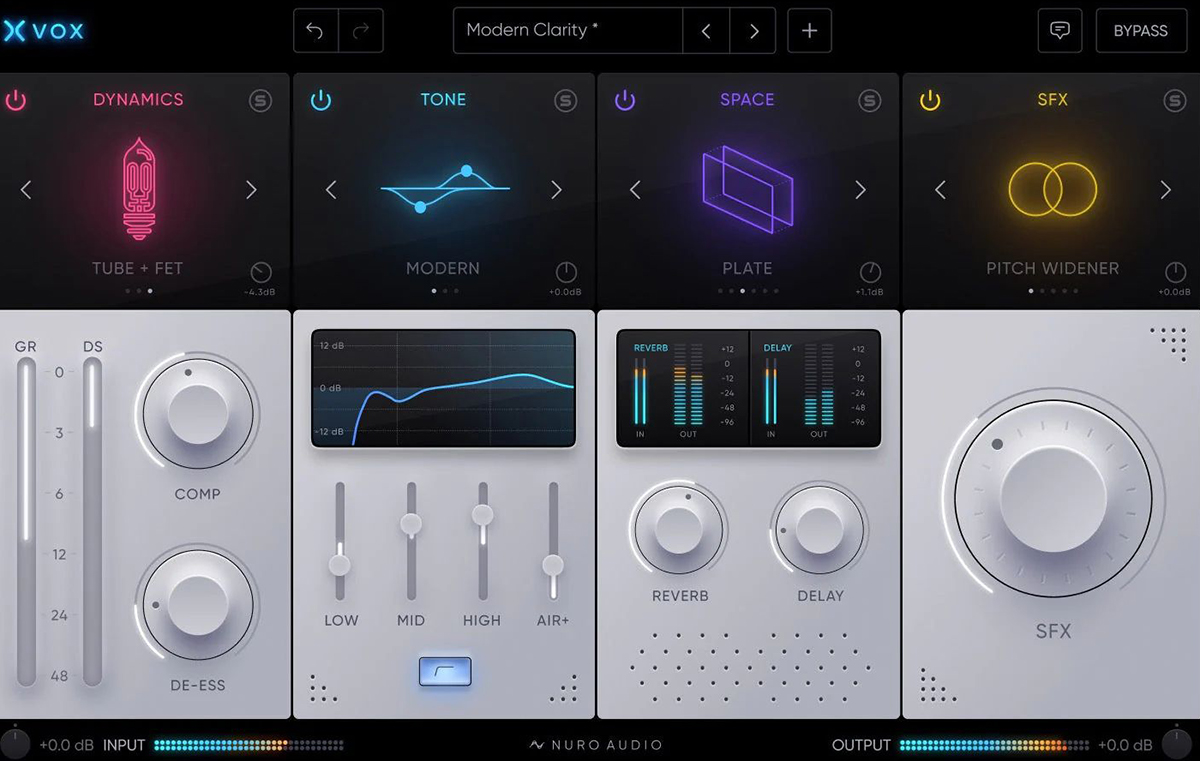This screenshot has width=1200, height=761.
Task: Toggle the Dynamics module power button
Action: [16, 100]
